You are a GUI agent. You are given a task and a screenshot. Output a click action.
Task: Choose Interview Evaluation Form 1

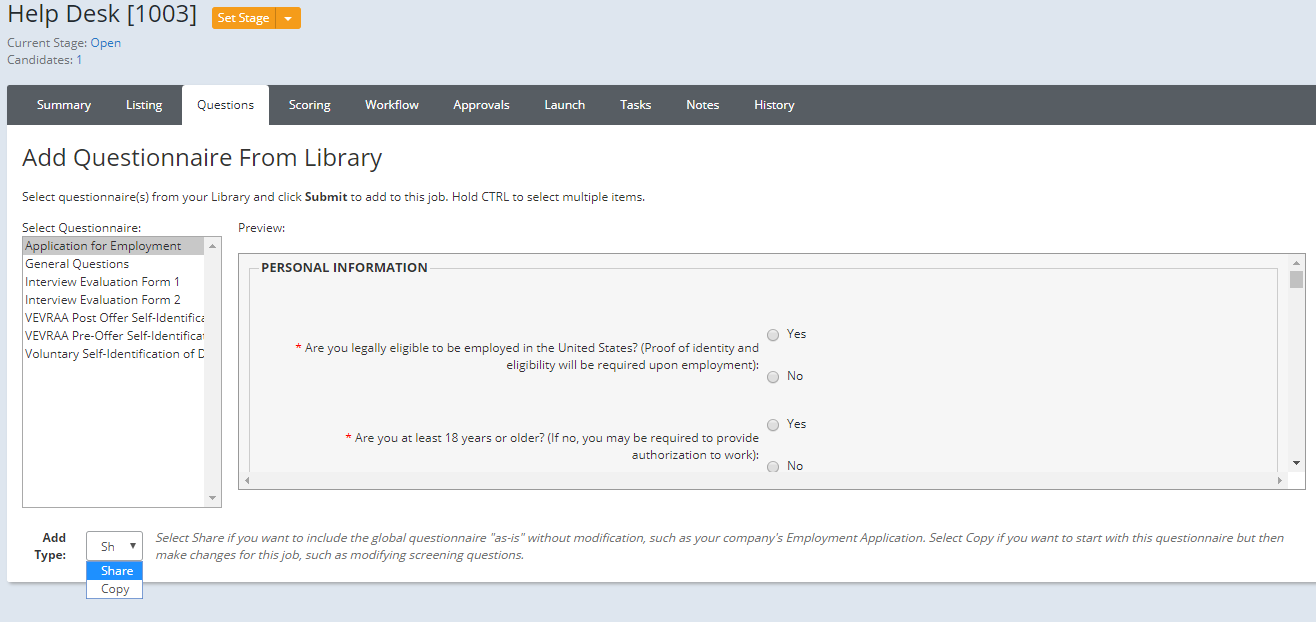(114, 282)
